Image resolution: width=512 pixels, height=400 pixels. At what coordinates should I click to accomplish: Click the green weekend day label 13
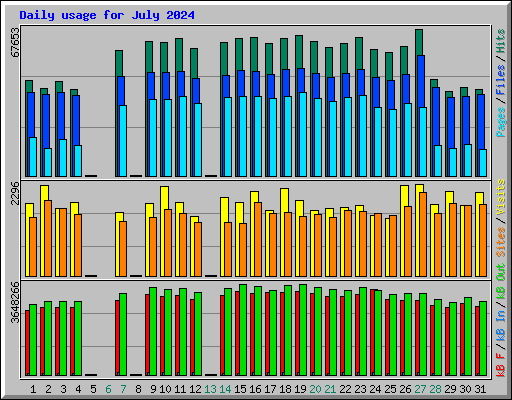(x=210, y=389)
